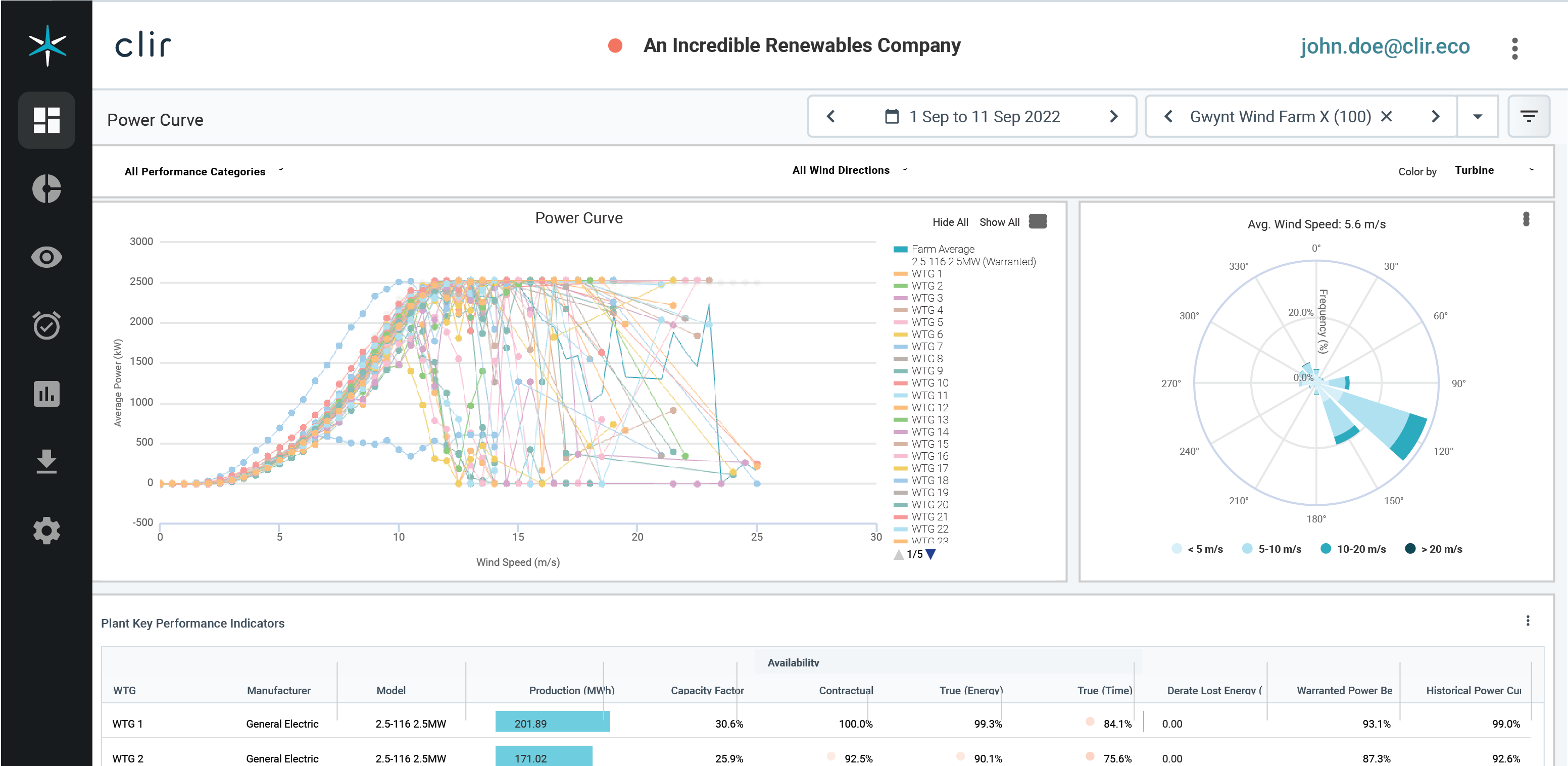The height and width of the screenshot is (766, 1568).
Task: Open the eye monitoring icon in sidebar
Action: 46,257
